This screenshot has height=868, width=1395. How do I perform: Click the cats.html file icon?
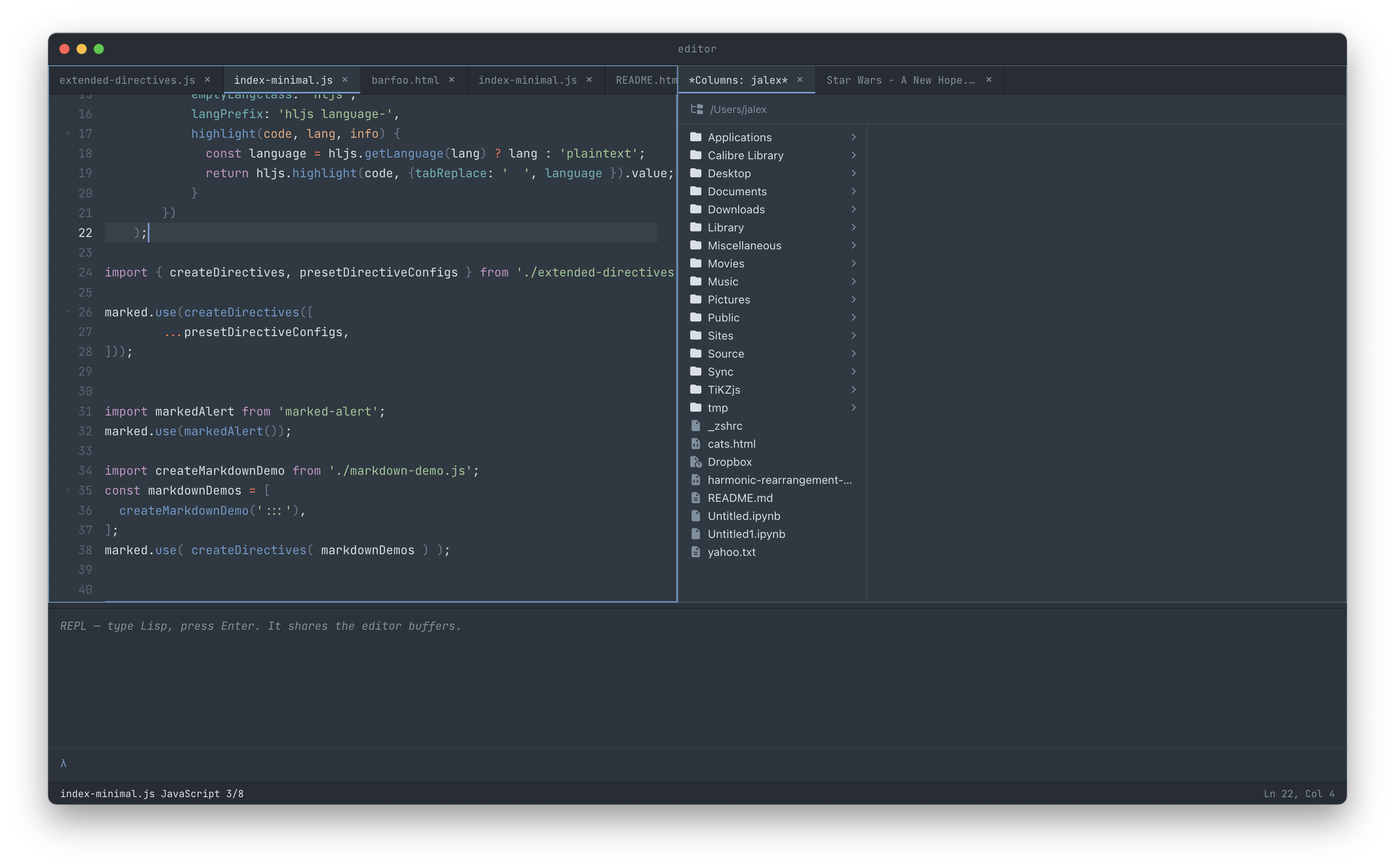(x=695, y=443)
